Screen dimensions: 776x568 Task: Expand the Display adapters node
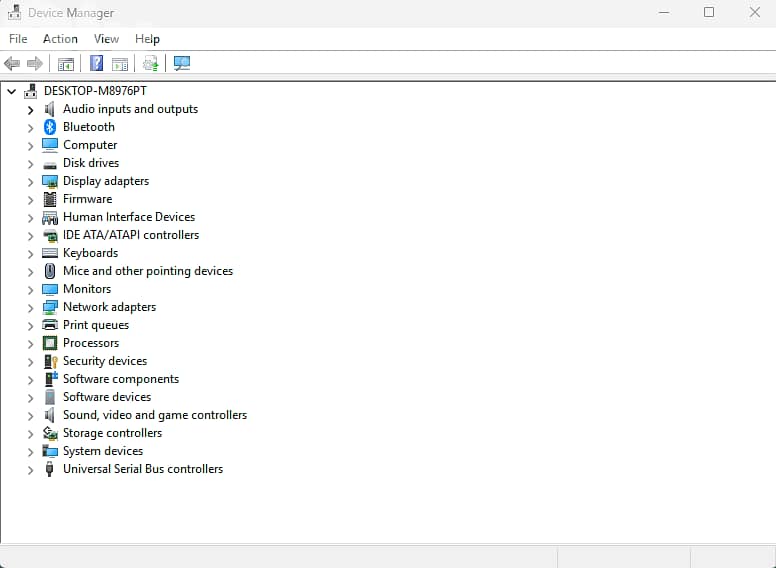31,182
